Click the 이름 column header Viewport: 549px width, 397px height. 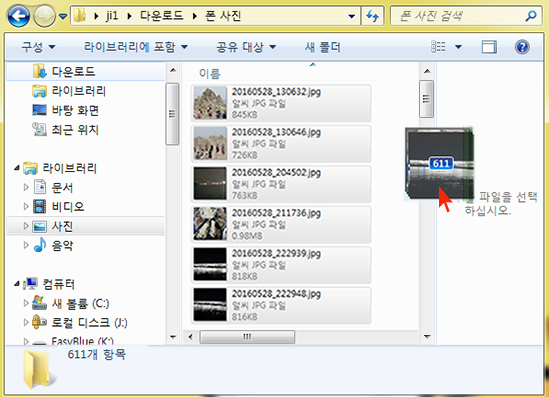(x=209, y=74)
